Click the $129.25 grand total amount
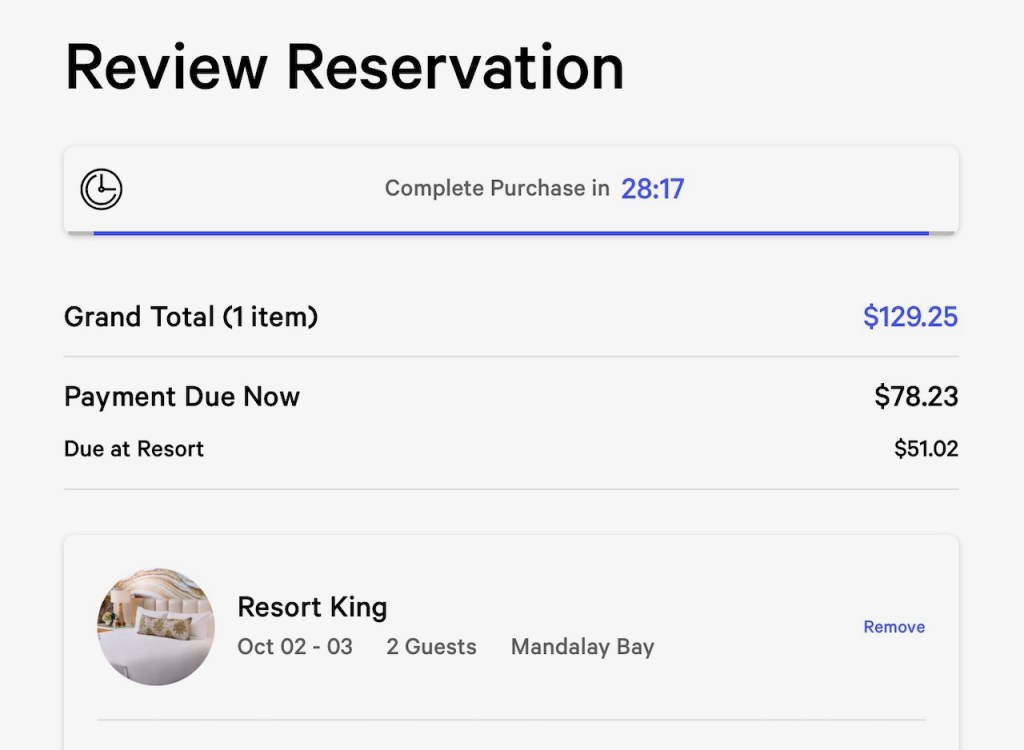1024x750 pixels. (910, 317)
